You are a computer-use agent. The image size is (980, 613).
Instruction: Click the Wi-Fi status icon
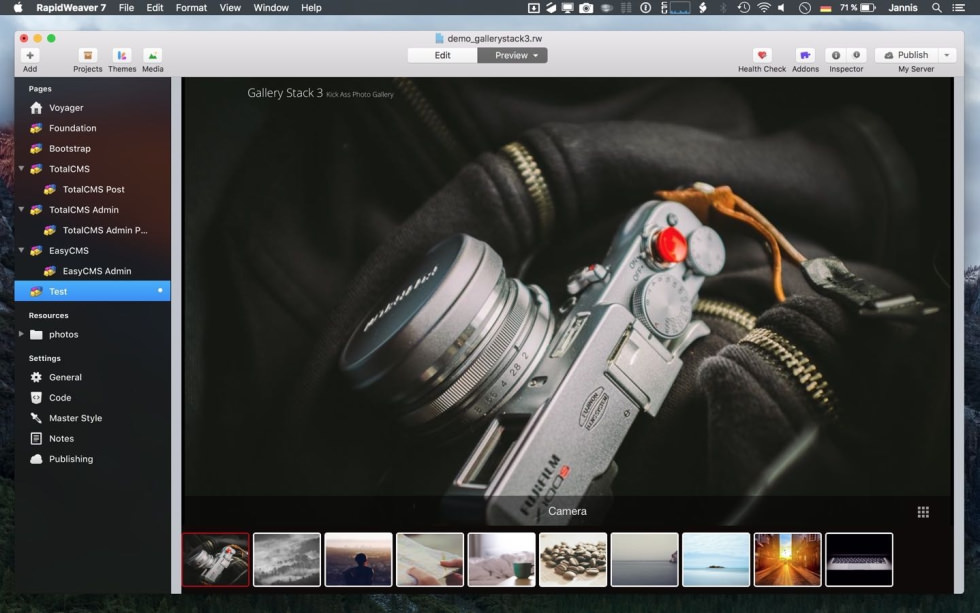point(763,7)
